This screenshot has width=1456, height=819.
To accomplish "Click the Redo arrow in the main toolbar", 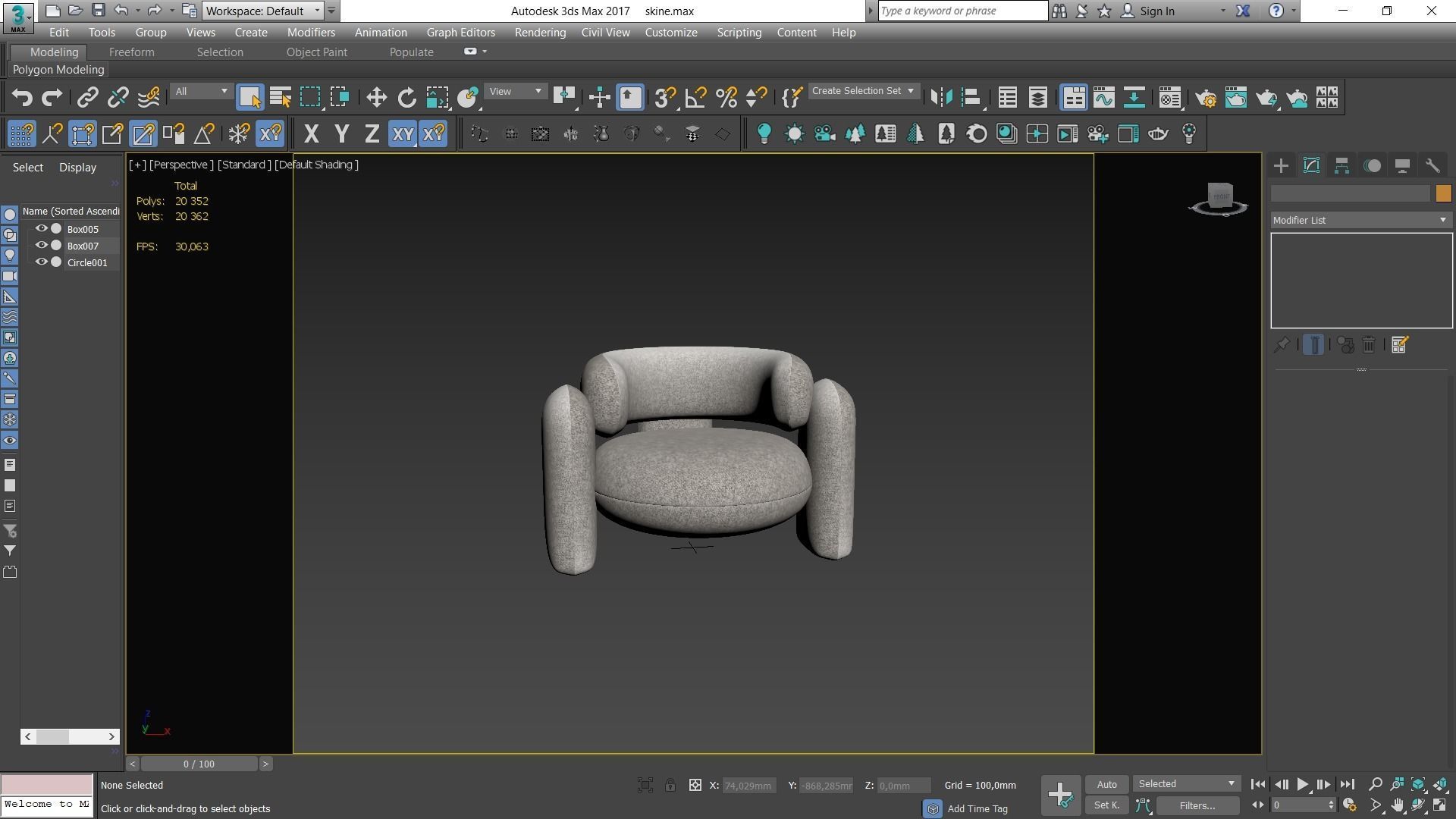I will click(52, 97).
